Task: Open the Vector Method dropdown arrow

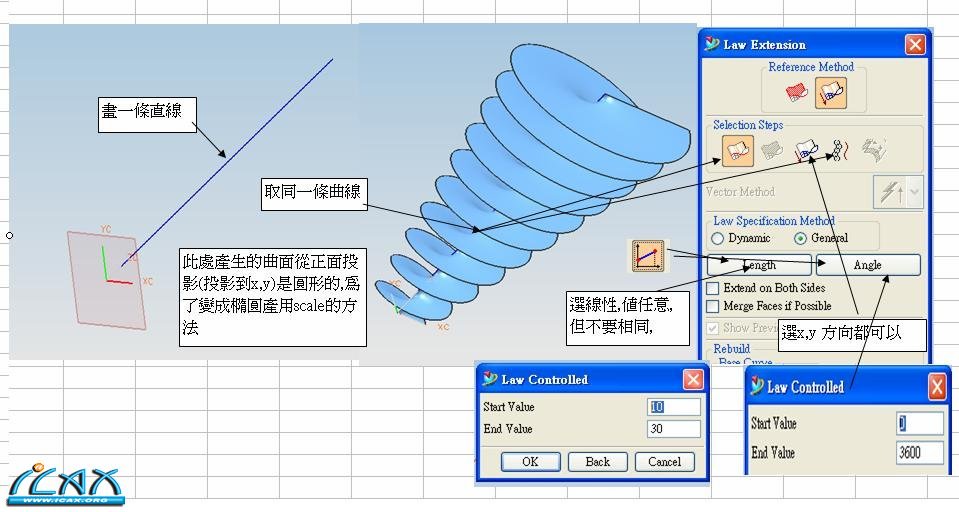Action: click(x=914, y=192)
